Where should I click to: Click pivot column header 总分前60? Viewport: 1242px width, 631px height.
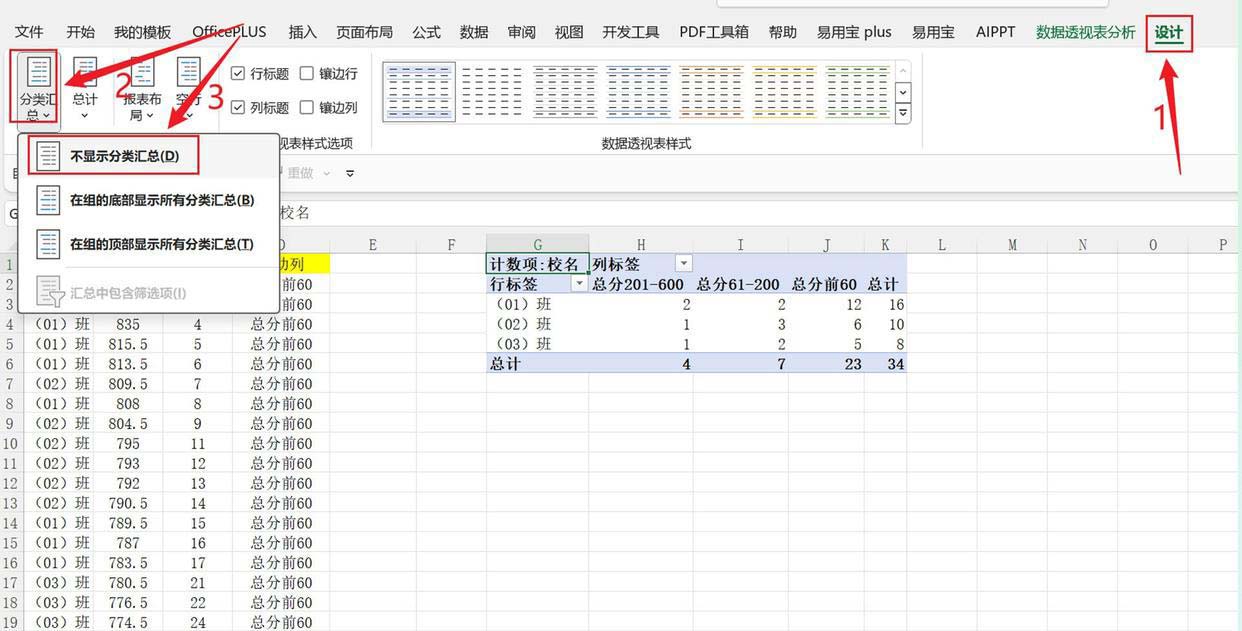[825, 284]
